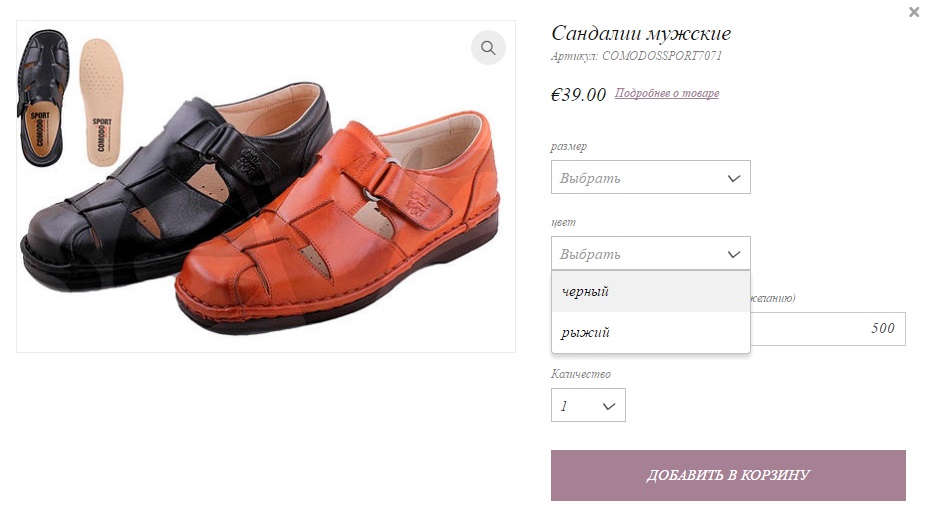Add item via Добавить в корзину button
The image size is (925, 511).
(728, 475)
